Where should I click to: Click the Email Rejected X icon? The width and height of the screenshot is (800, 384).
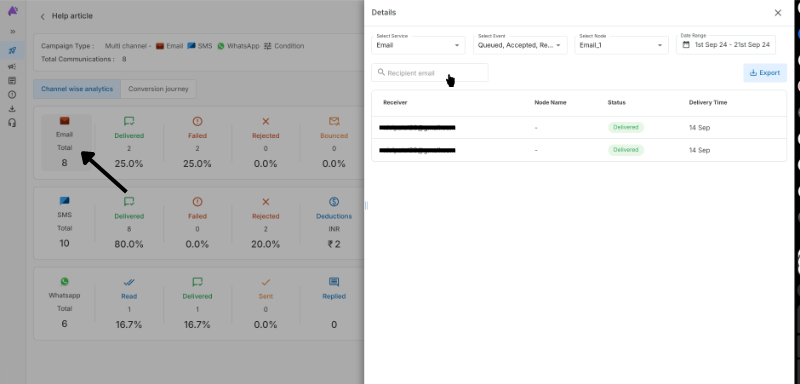point(266,121)
